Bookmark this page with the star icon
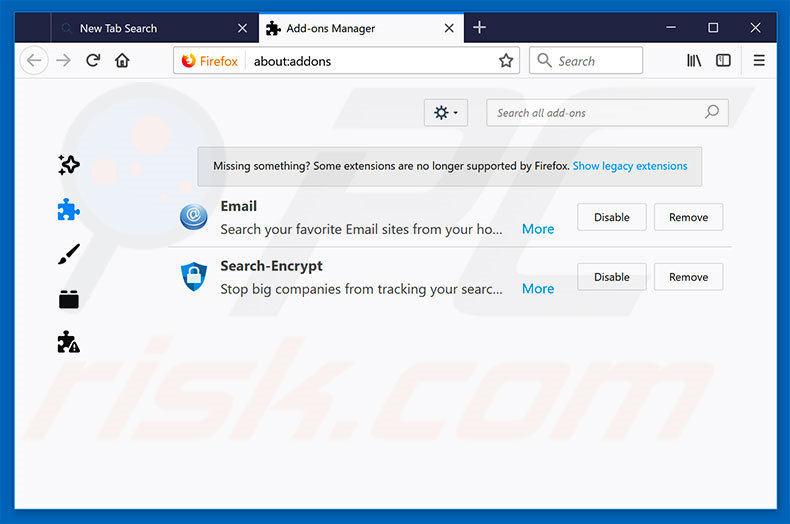 coord(506,61)
